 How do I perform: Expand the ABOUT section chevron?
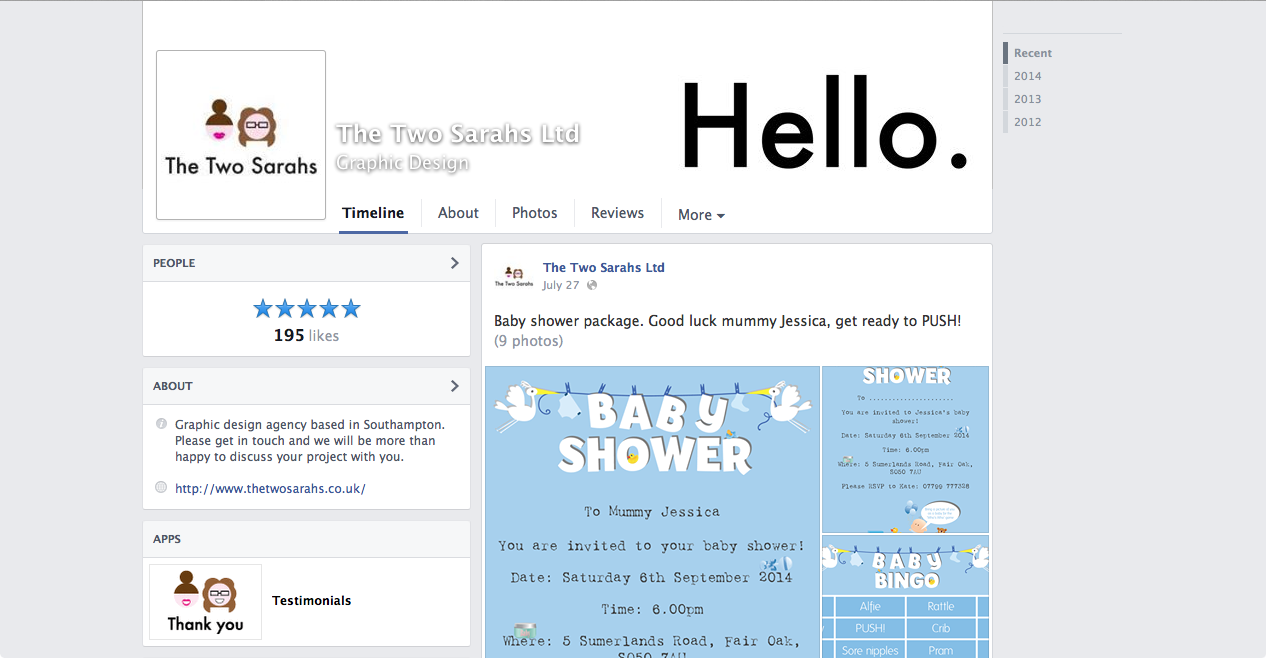pyautogui.click(x=454, y=386)
